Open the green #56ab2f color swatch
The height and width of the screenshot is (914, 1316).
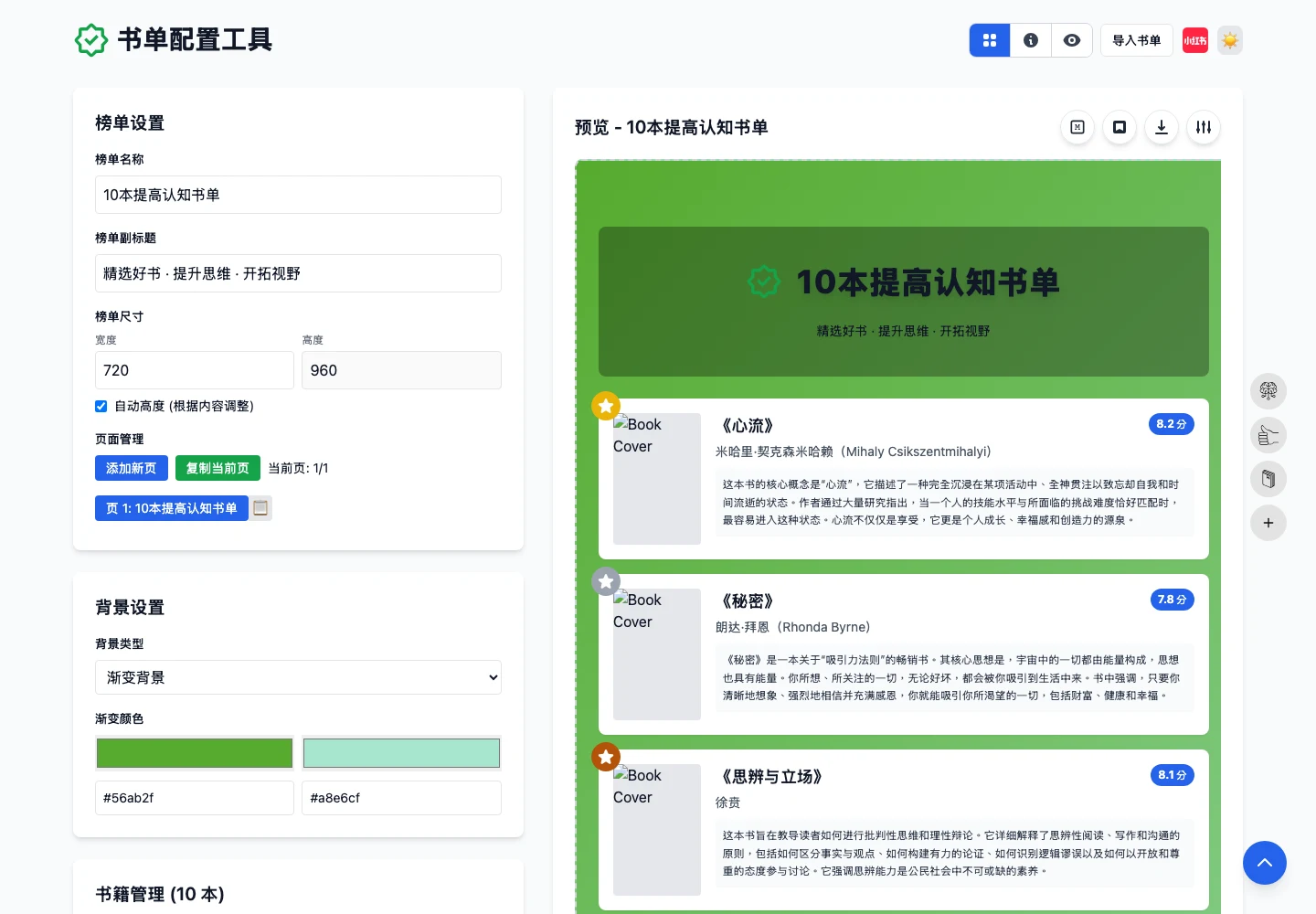tap(195, 753)
